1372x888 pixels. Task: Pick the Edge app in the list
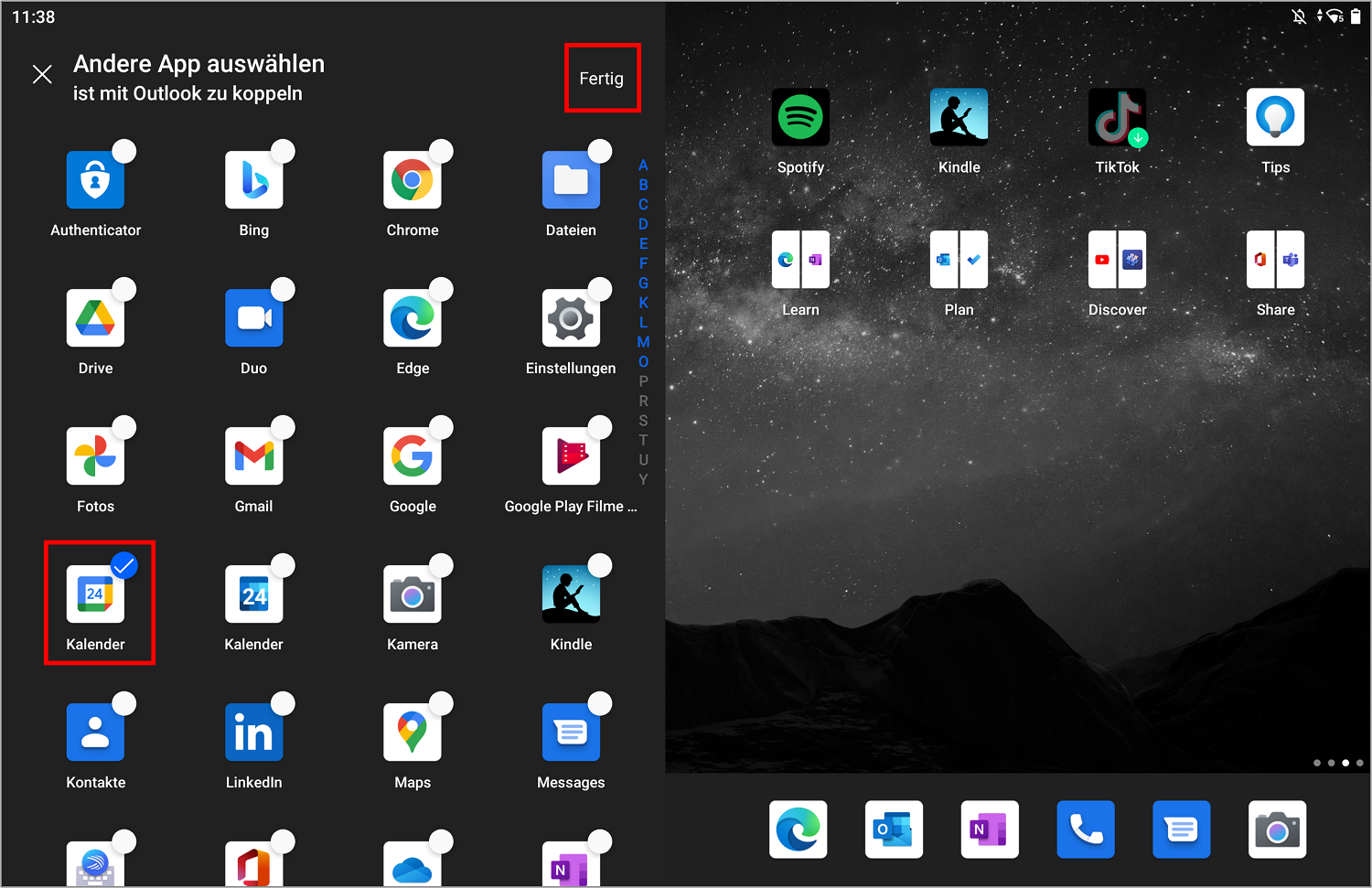413,318
